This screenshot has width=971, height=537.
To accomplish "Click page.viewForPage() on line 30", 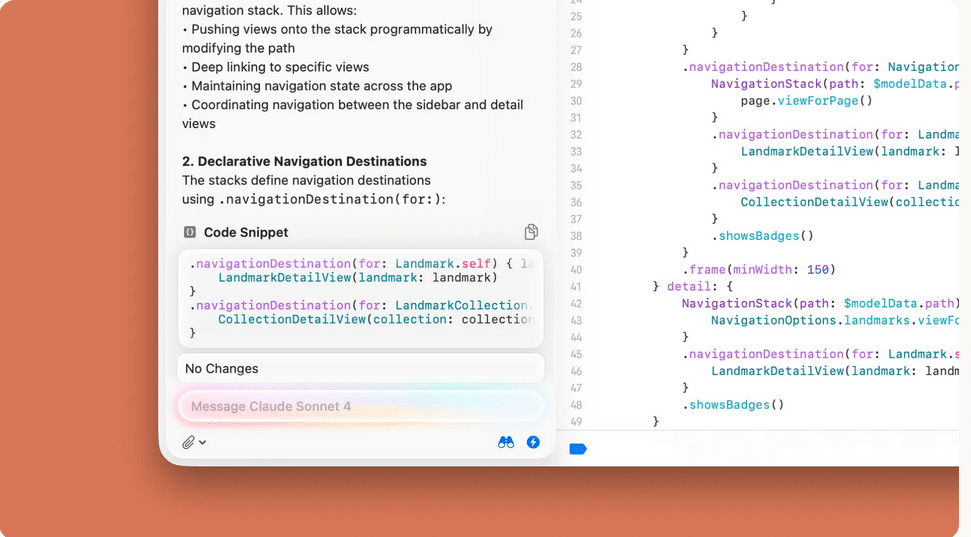I will [806, 100].
